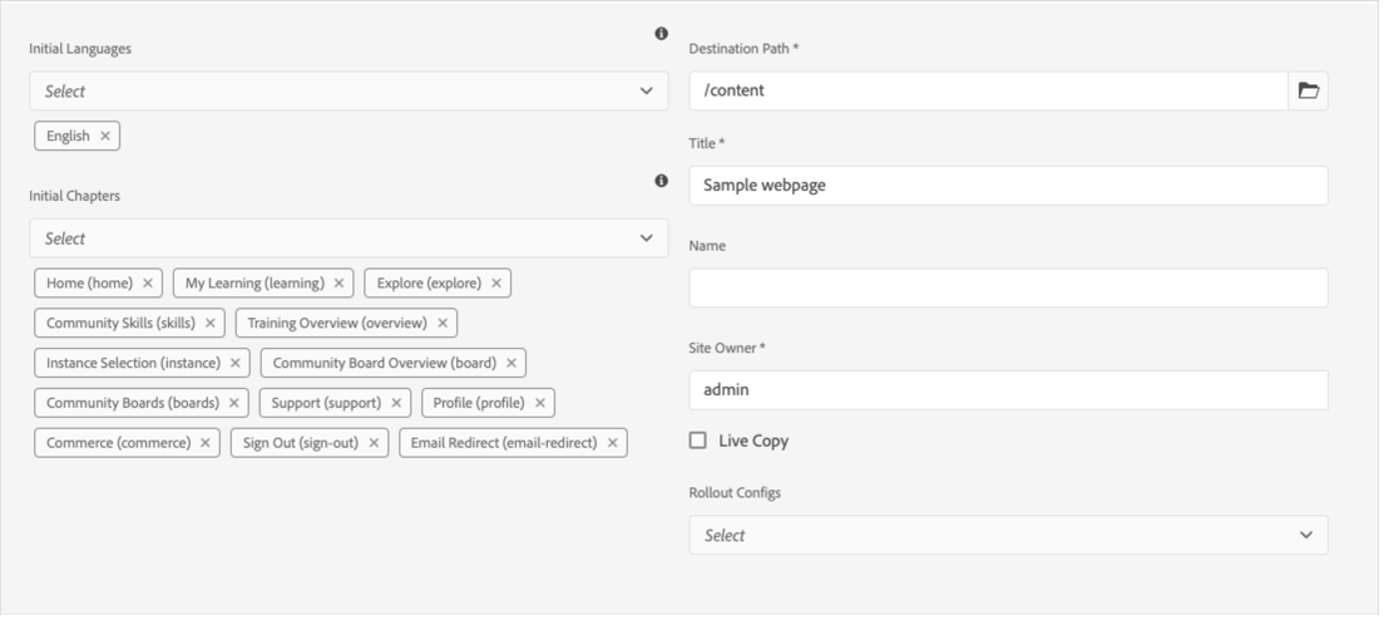Open the Destination Path folder browser icon

[x=1308, y=91]
